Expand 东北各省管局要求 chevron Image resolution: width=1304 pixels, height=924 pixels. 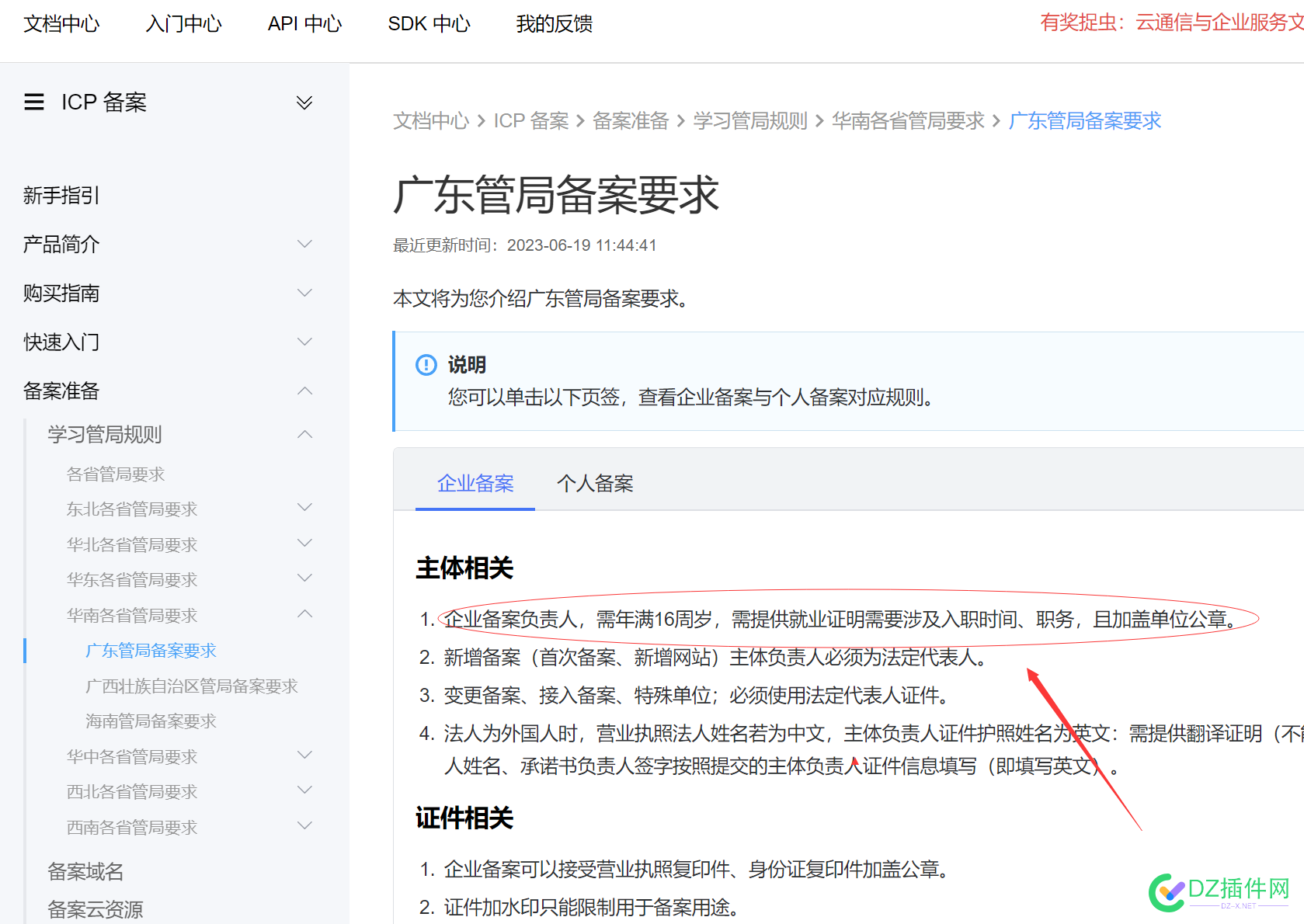305,508
